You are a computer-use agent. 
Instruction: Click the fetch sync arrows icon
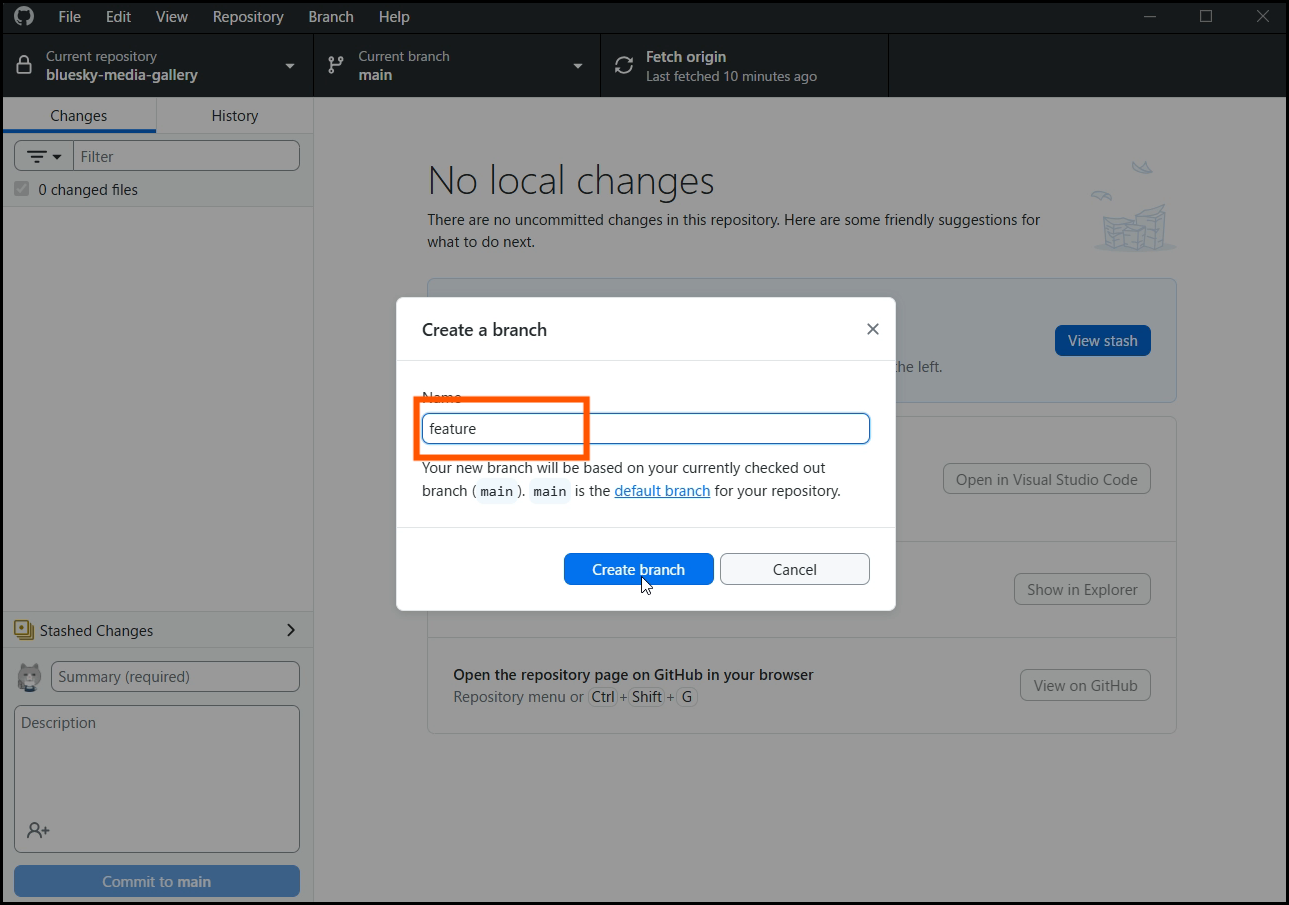[x=624, y=66]
